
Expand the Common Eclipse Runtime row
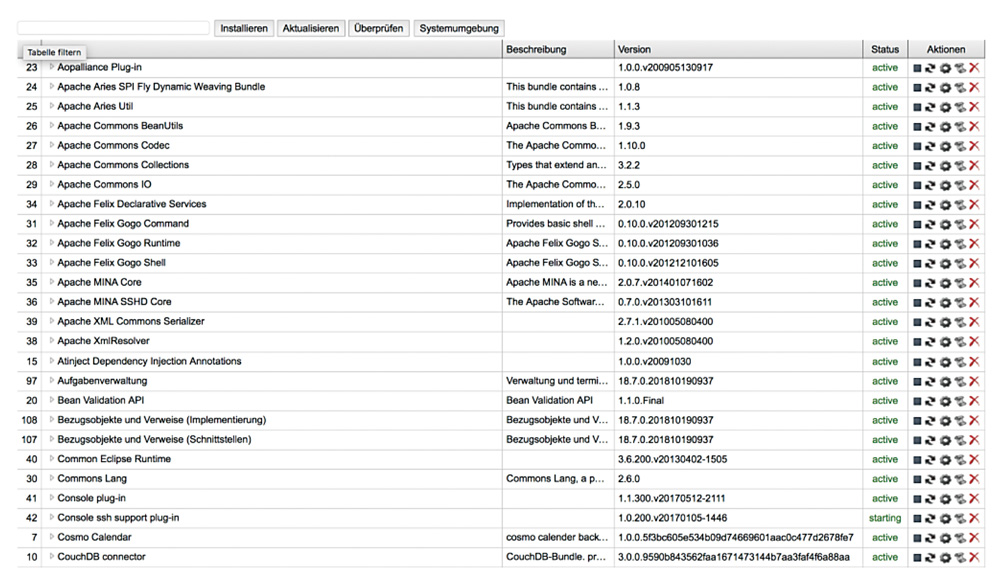pyautogui.click(x=52, y=459)
